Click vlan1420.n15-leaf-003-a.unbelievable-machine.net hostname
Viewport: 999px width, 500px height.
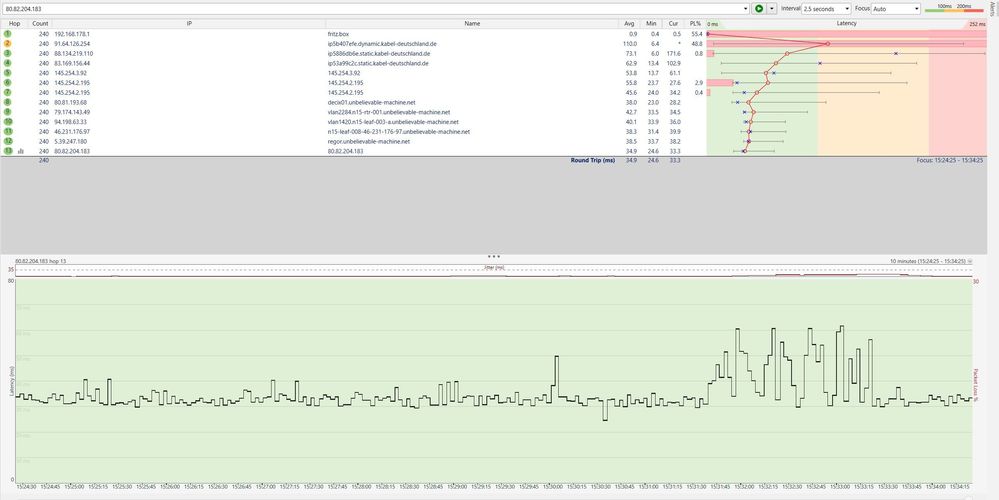pyautogui.click(x=393, y=122)
